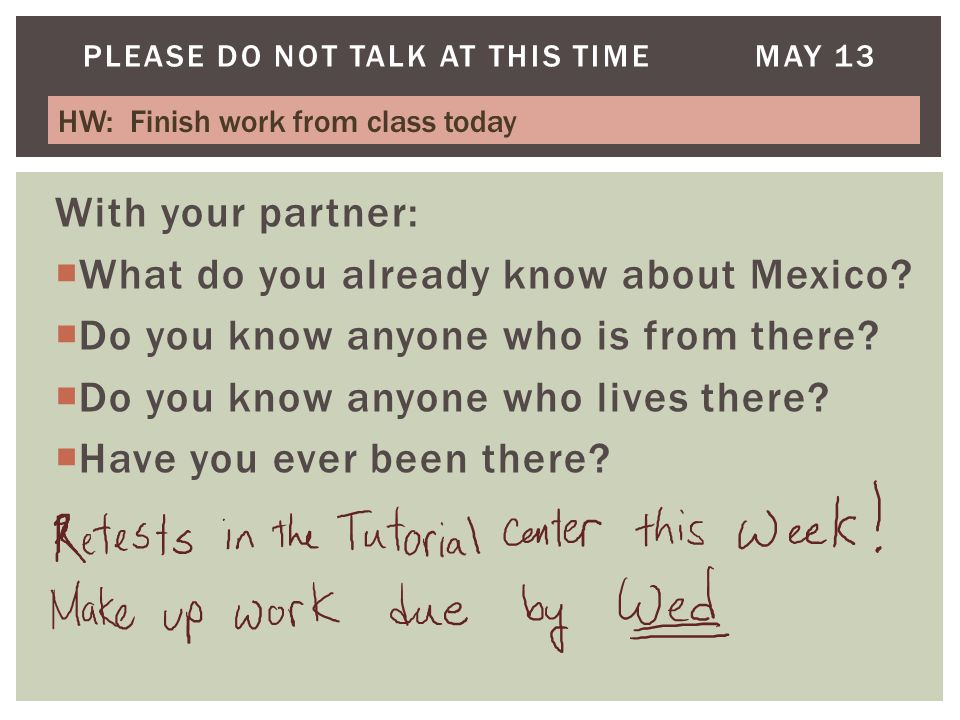
Task: Click the 'With your partner:' heading
Action: tap(237, 213)
